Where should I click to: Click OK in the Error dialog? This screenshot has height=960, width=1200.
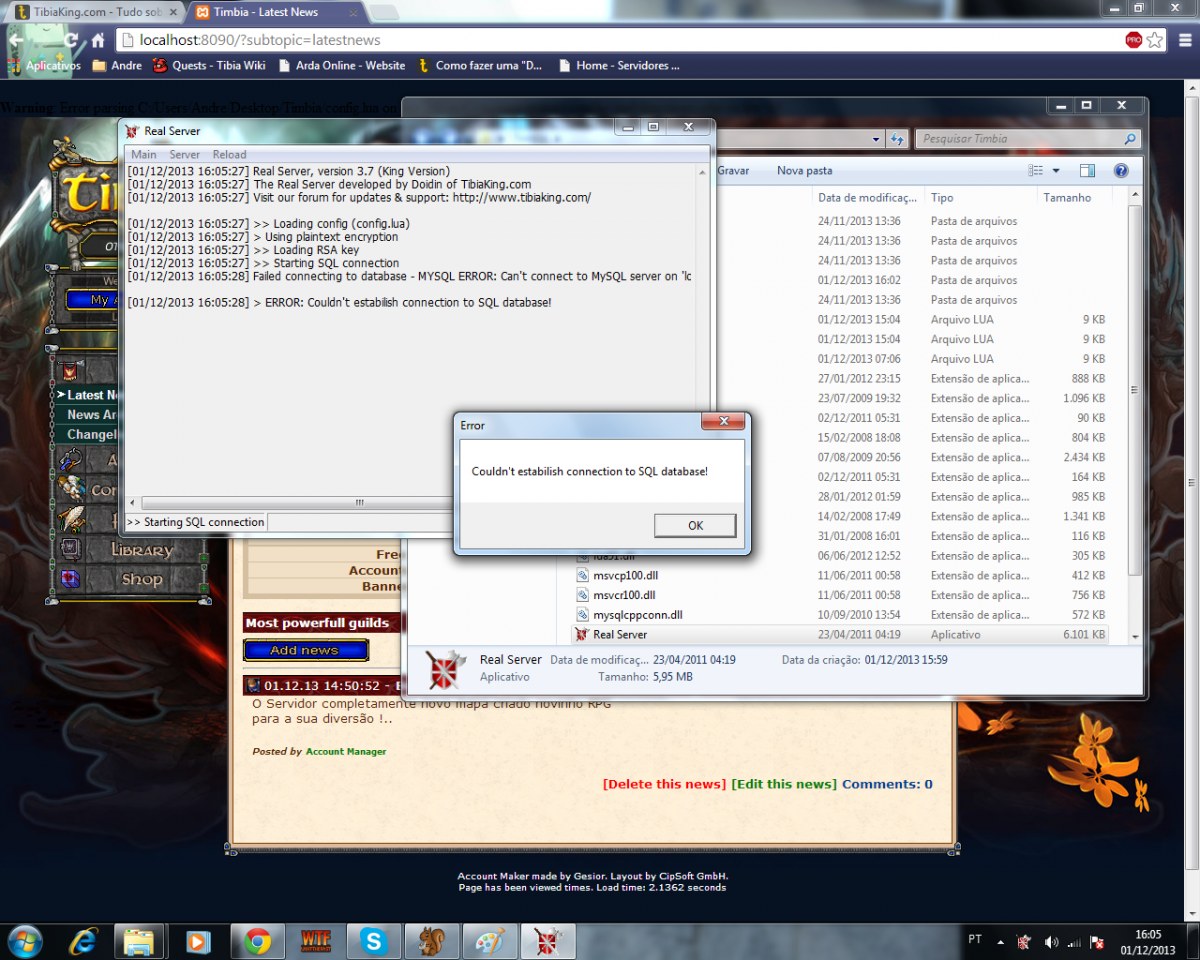click(x=695, y=525)
